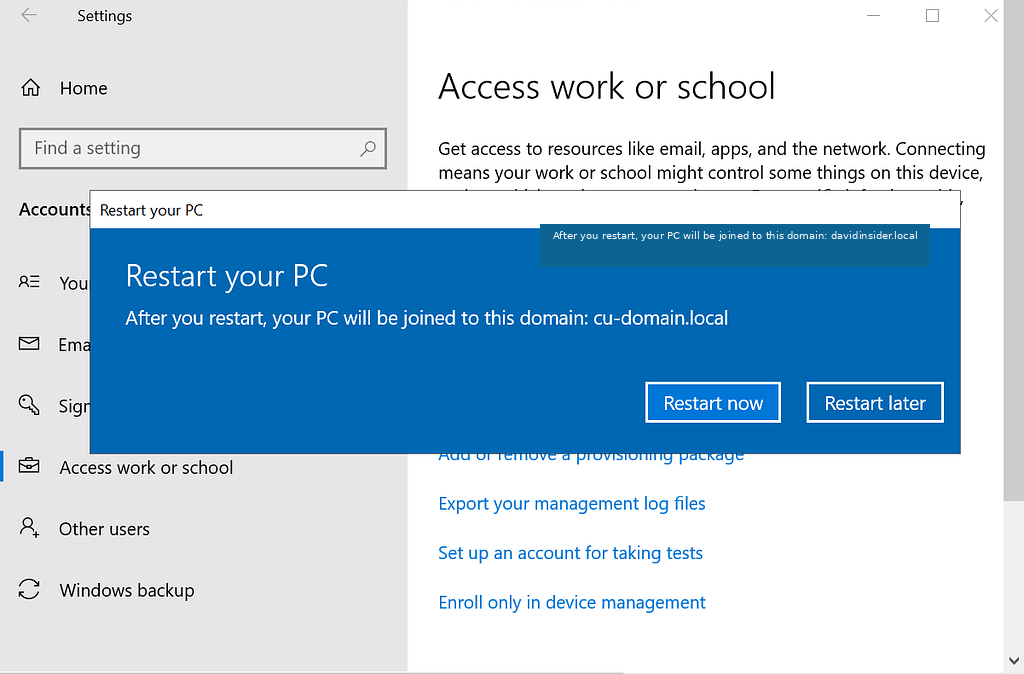Open Set up an account for taking tests
Viewport: 1024px width, 674px height.
(570, 553)
